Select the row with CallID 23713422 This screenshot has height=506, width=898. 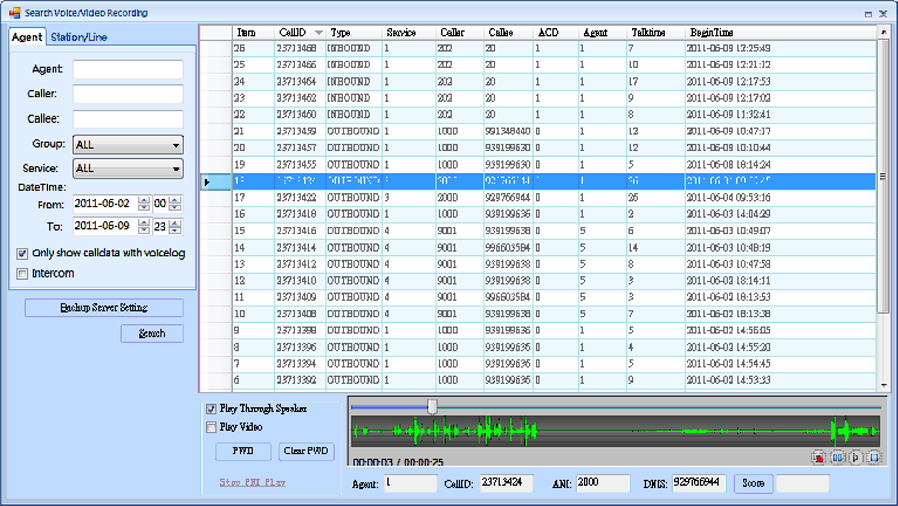click(x=538, y=197)
